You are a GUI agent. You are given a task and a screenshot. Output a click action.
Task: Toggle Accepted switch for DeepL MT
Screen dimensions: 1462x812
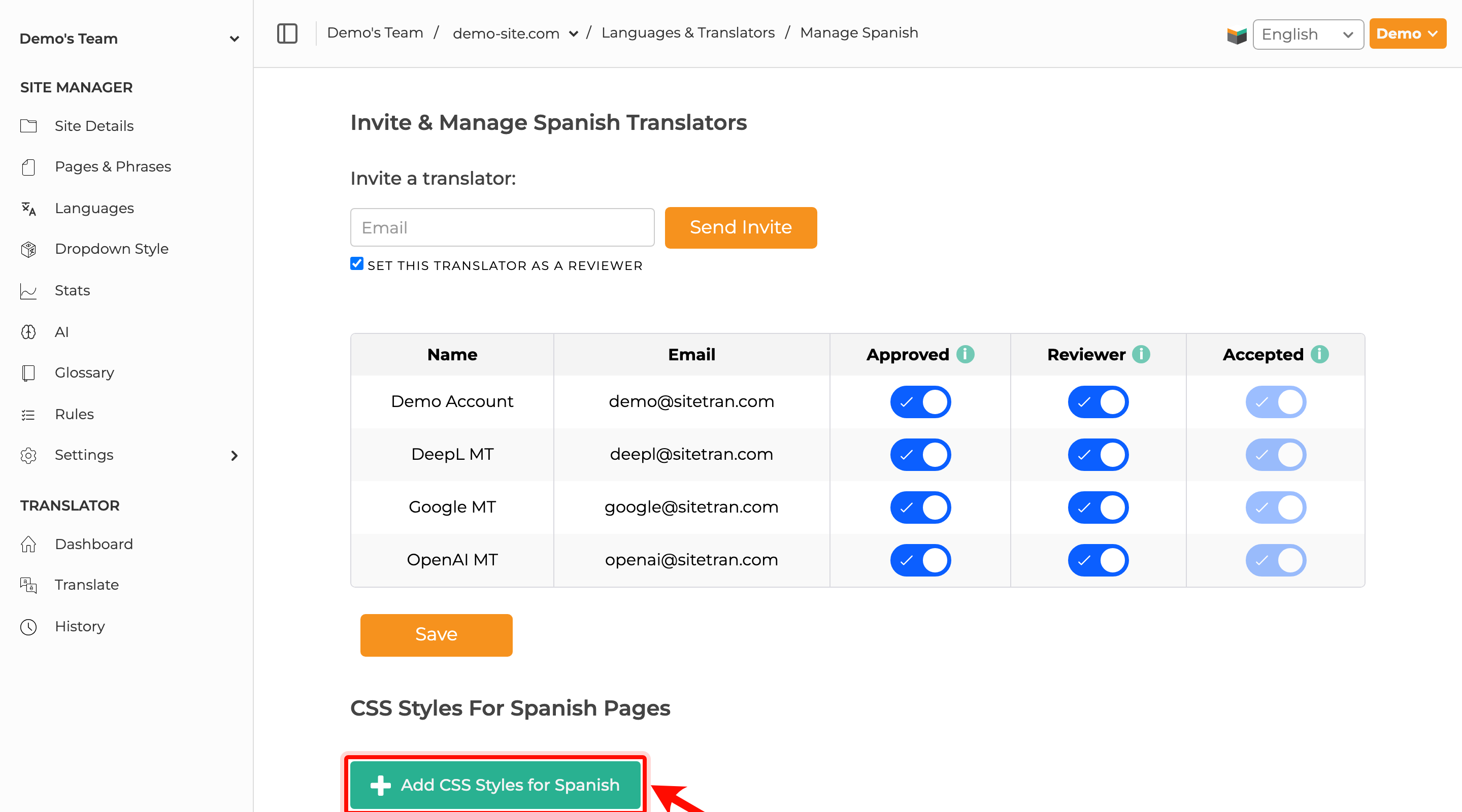(1275, 455)
